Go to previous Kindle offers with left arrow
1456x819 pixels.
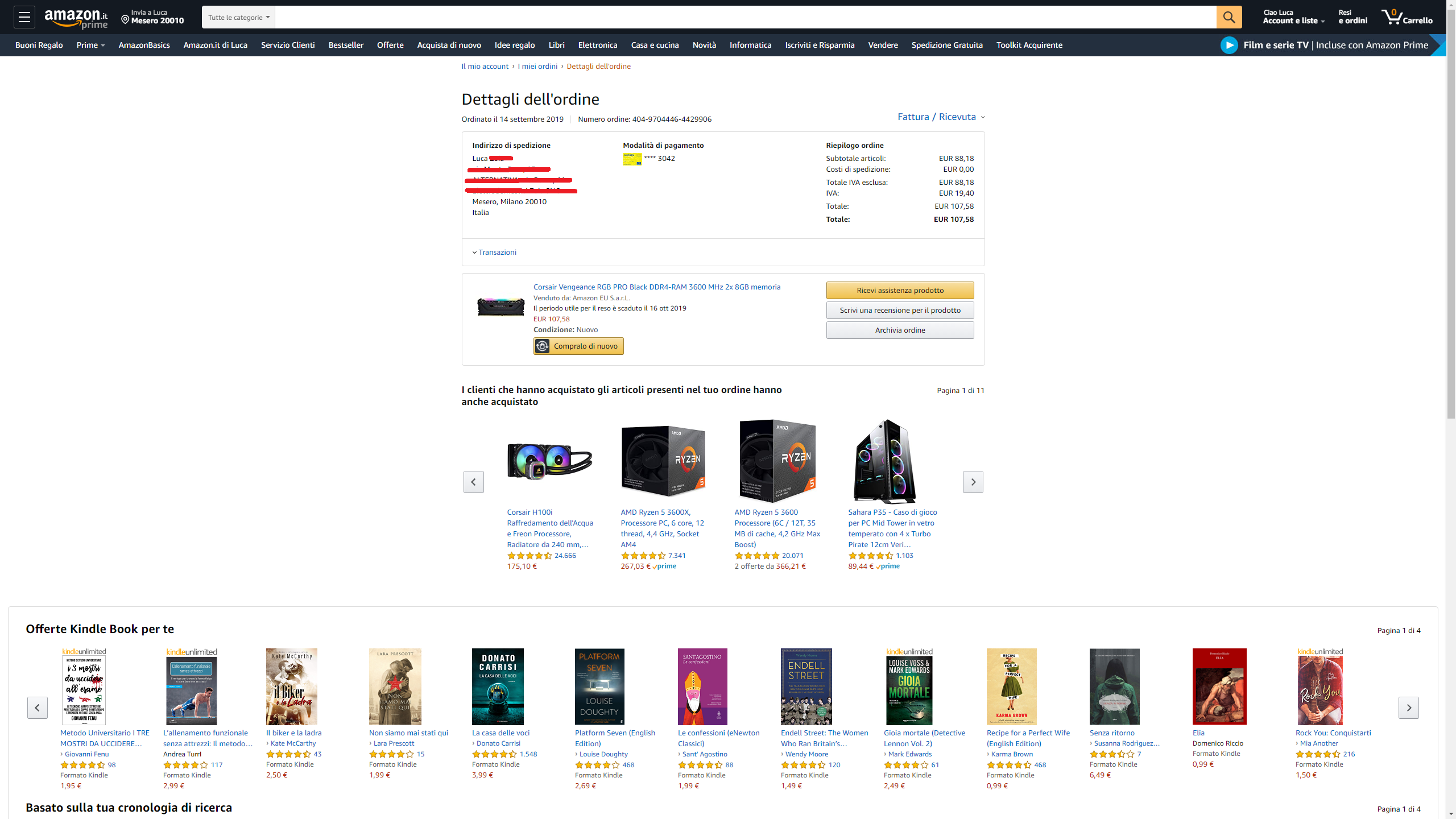tap(38, 708)
